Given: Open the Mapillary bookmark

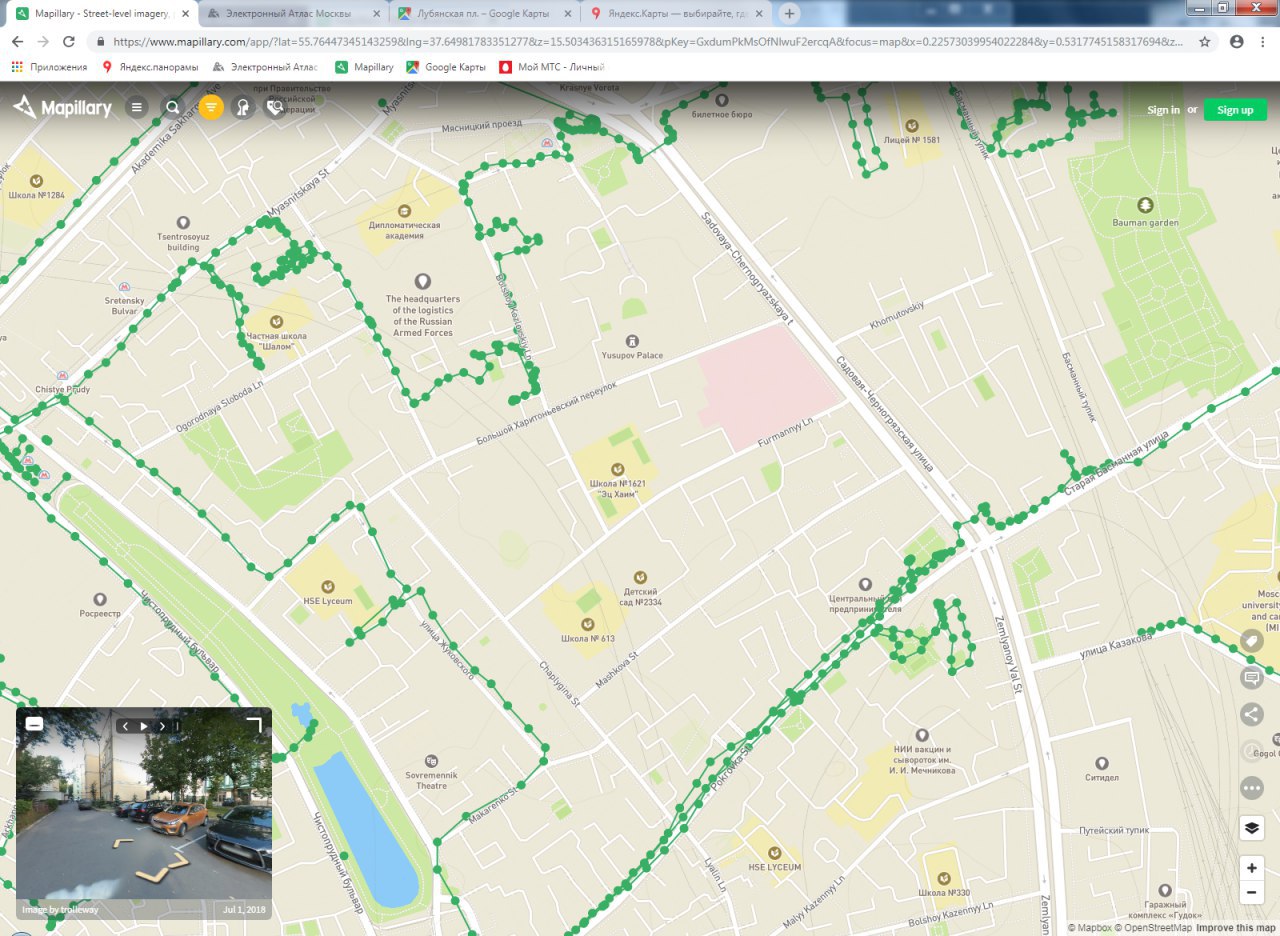Looking at the screenshot, I should (x=365, y=67).
